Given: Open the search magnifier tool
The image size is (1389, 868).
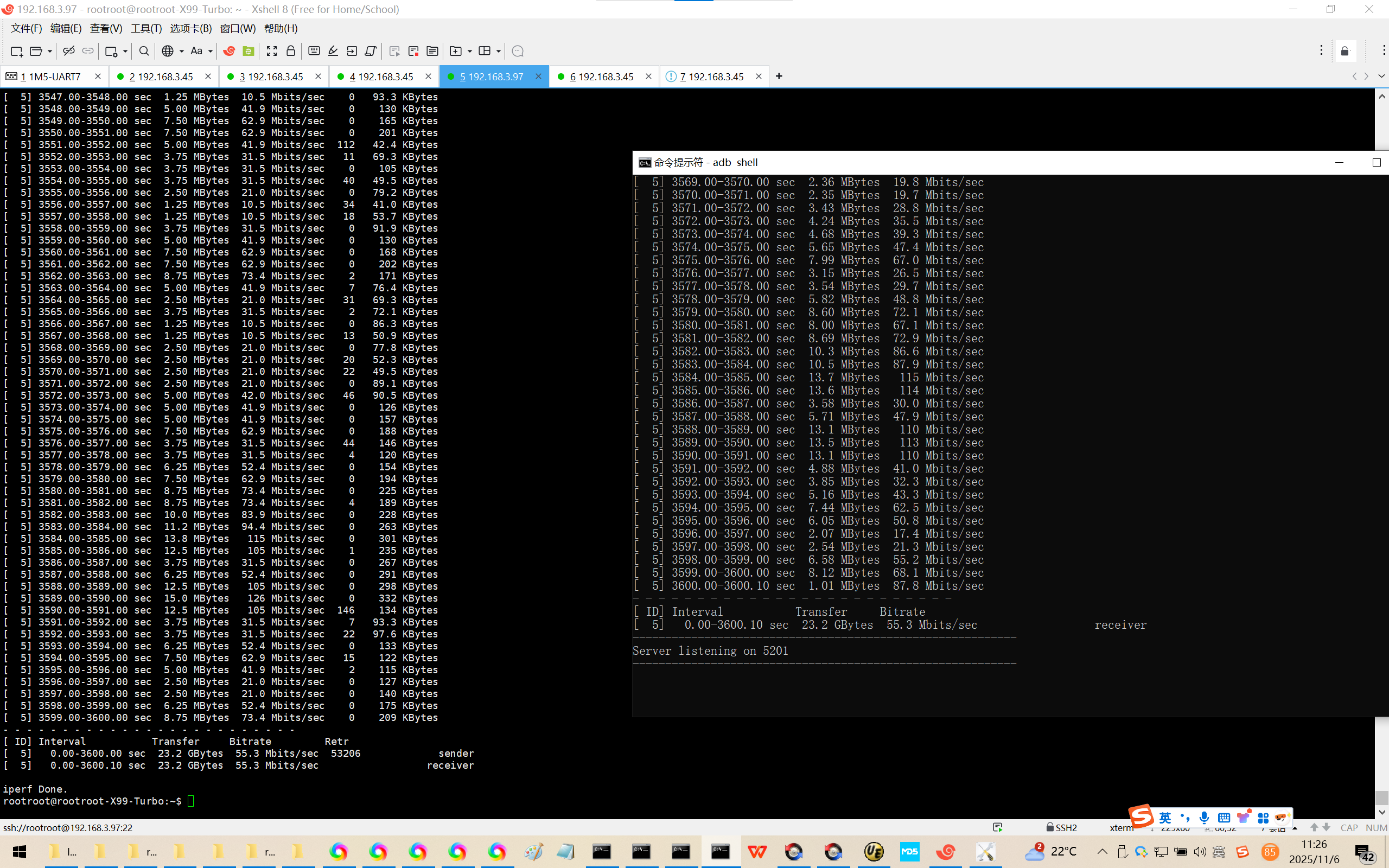Looking at the screenshot, I should (x=144, y=51).
